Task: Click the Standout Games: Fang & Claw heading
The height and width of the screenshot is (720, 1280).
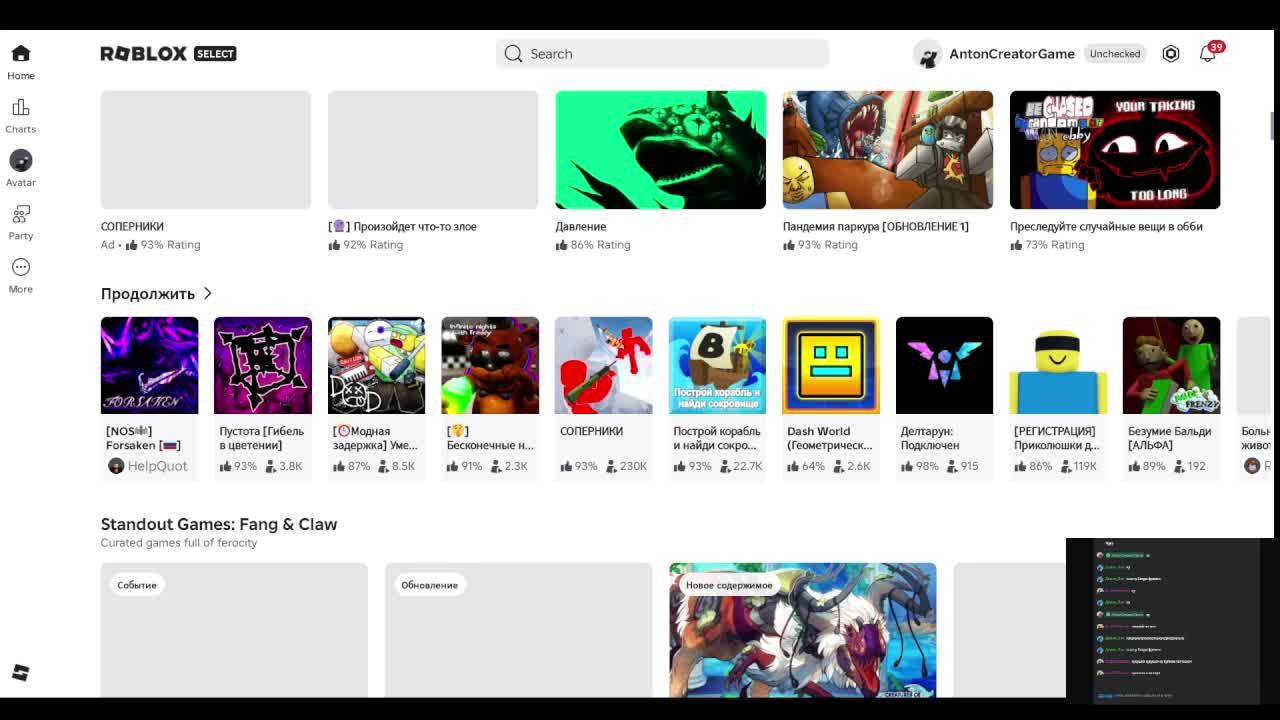Action: coord(219,524)
